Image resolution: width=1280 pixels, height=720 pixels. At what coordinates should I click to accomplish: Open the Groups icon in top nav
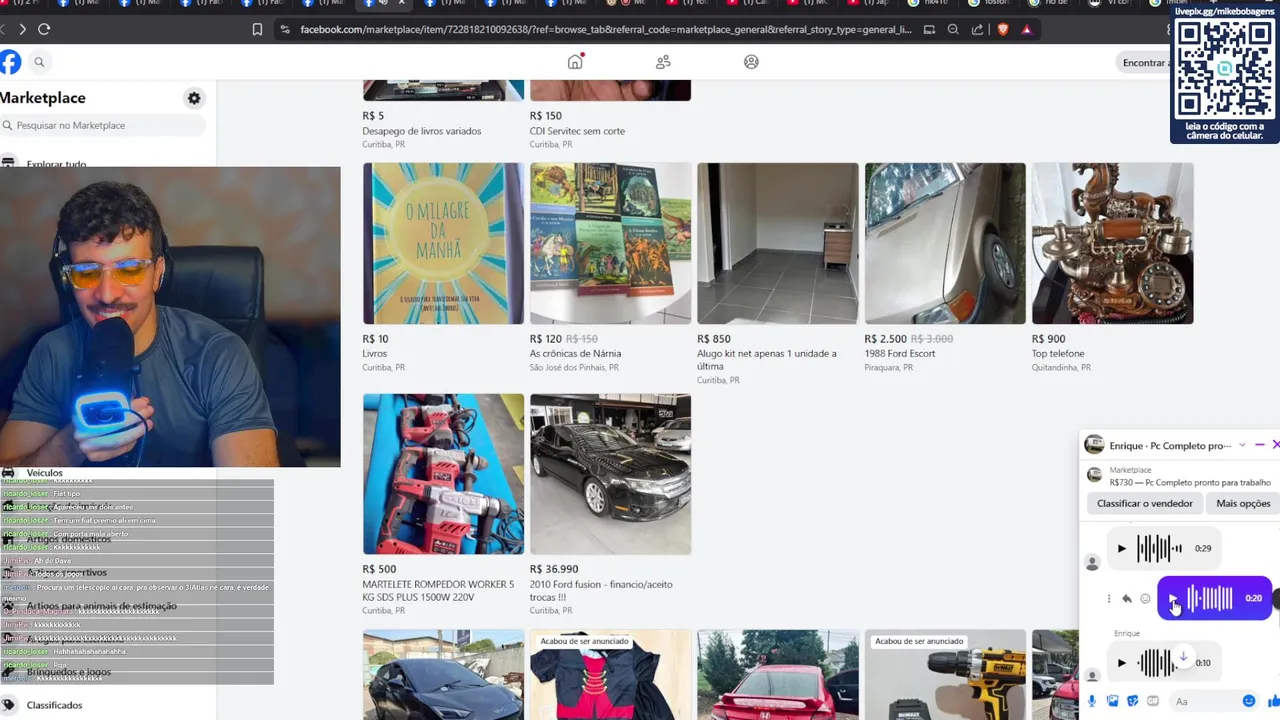coord(751,62)
